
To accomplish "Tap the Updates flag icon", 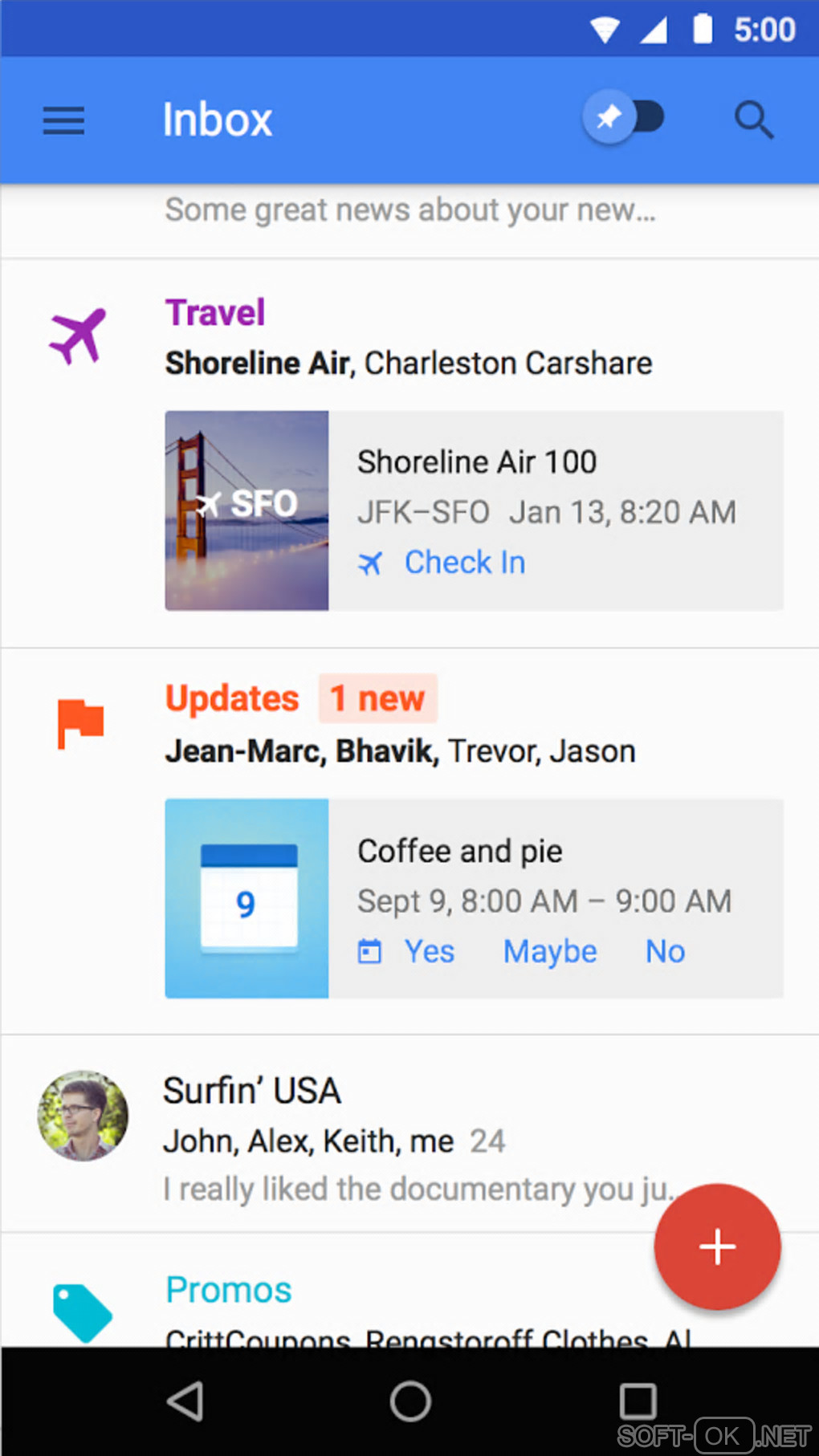I will (80, 722).
